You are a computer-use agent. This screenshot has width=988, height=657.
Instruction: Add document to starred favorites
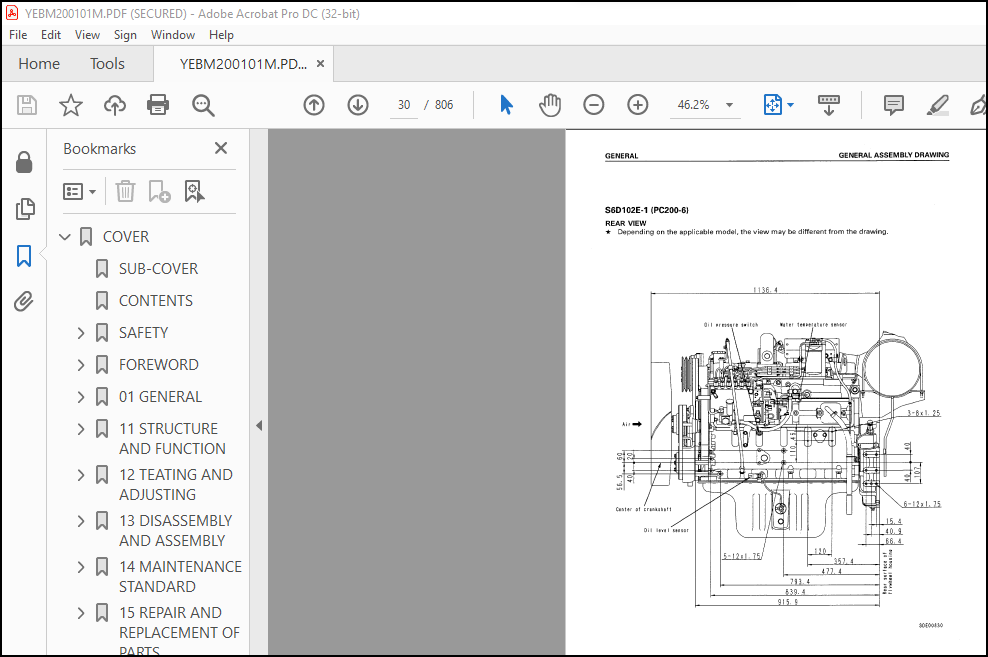click(71, 105)
